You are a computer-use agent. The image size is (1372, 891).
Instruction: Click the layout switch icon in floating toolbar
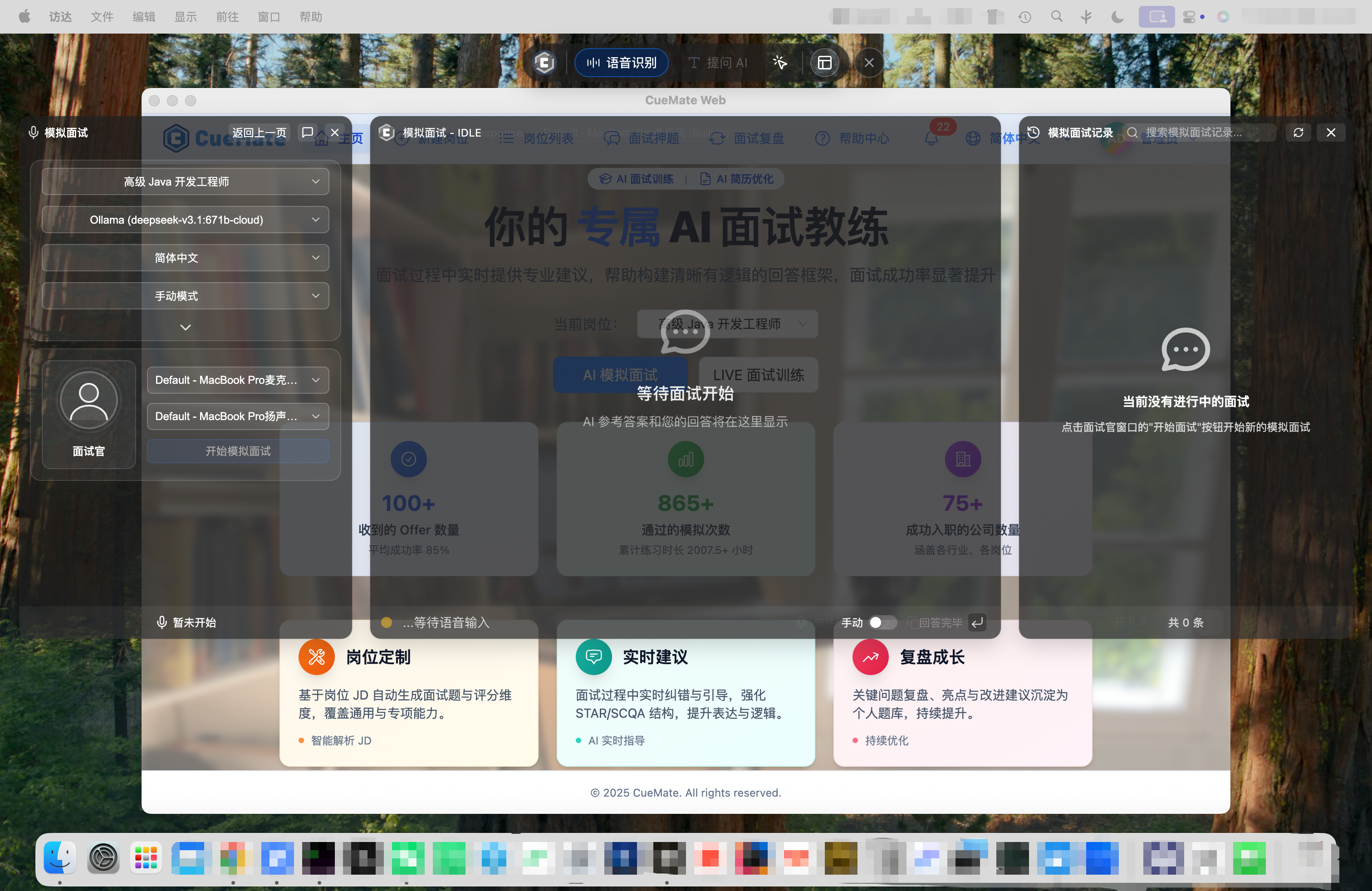(x=825, y=62)
